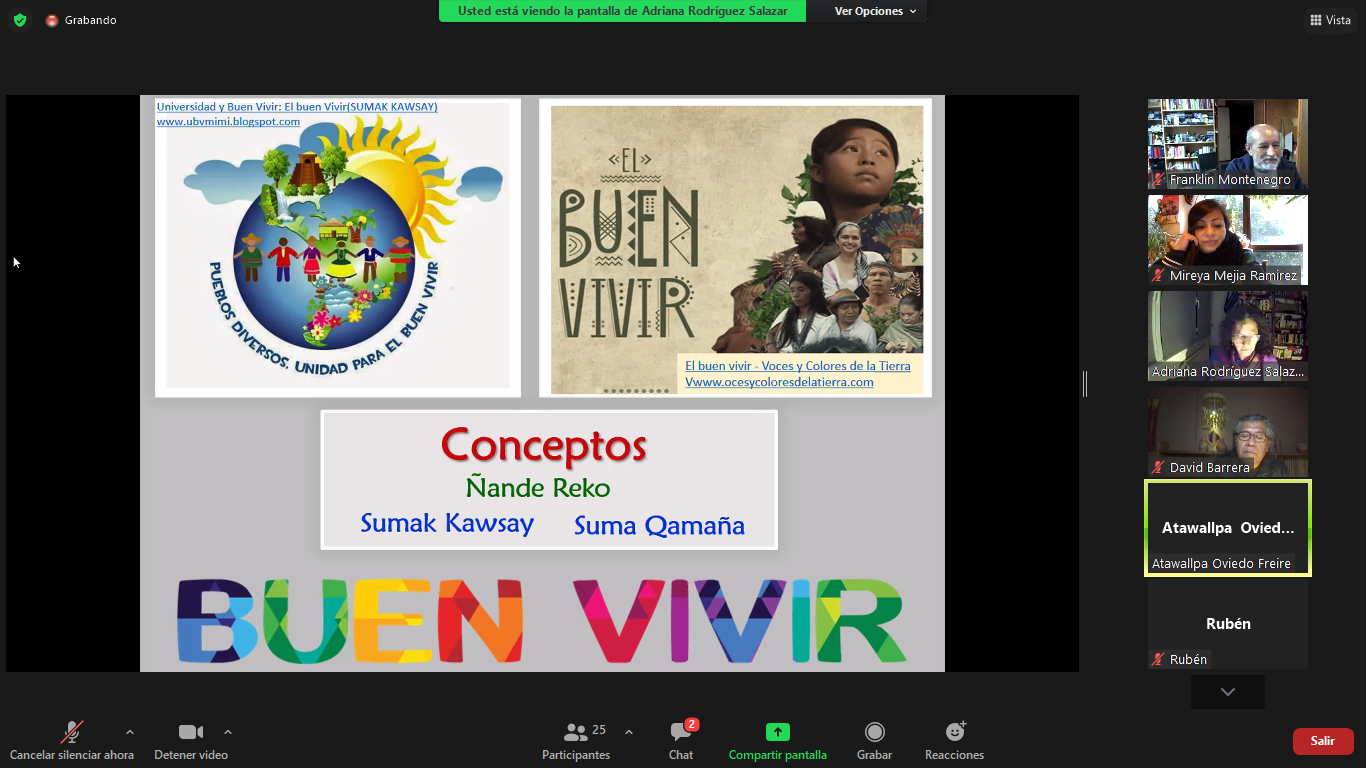
Task: Open the www.ubvmimi.blogspot.com link
Action: (x=228, y=121)
